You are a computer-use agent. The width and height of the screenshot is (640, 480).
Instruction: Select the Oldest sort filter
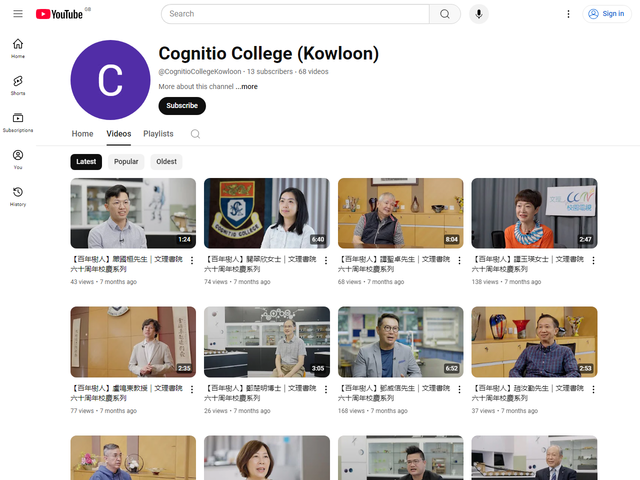(166, 161)
